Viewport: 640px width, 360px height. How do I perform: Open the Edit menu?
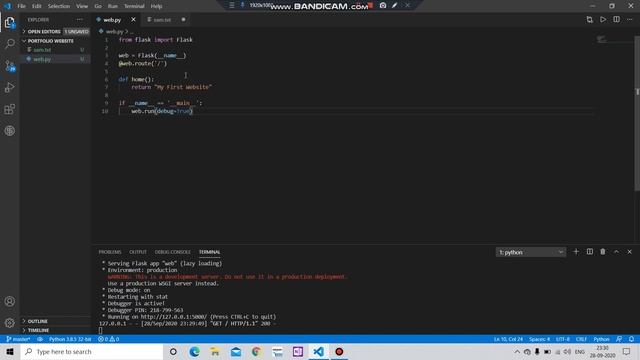pos(37,6)
